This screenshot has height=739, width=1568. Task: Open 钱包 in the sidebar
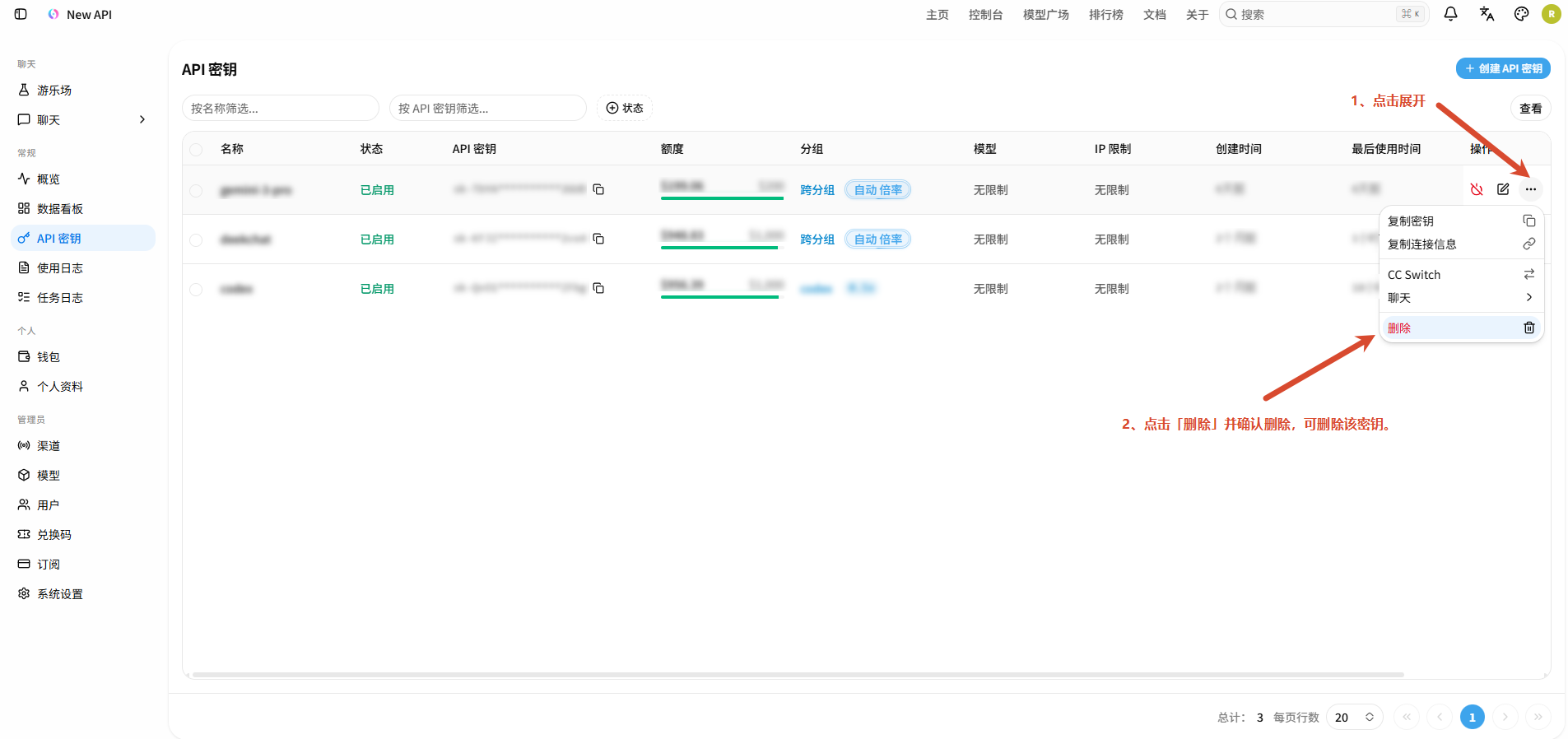(x=82, y=357)
